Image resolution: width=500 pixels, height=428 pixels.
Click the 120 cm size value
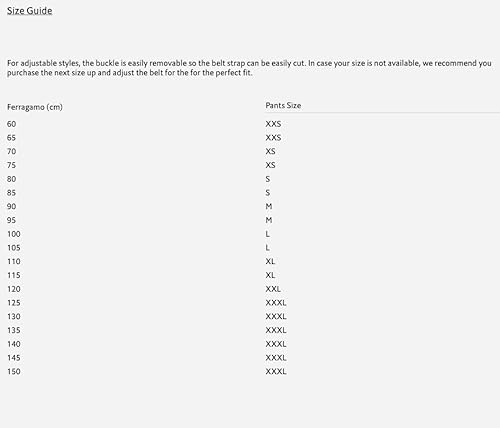[x=14, y=289]
